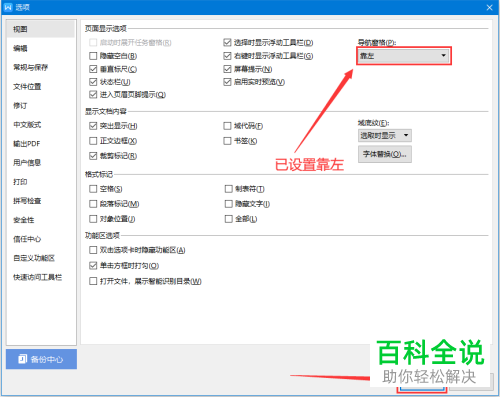Enable the 对象位置(J) checkbox
This screenshot has width=500, height=397.
(x=93, y=219)
